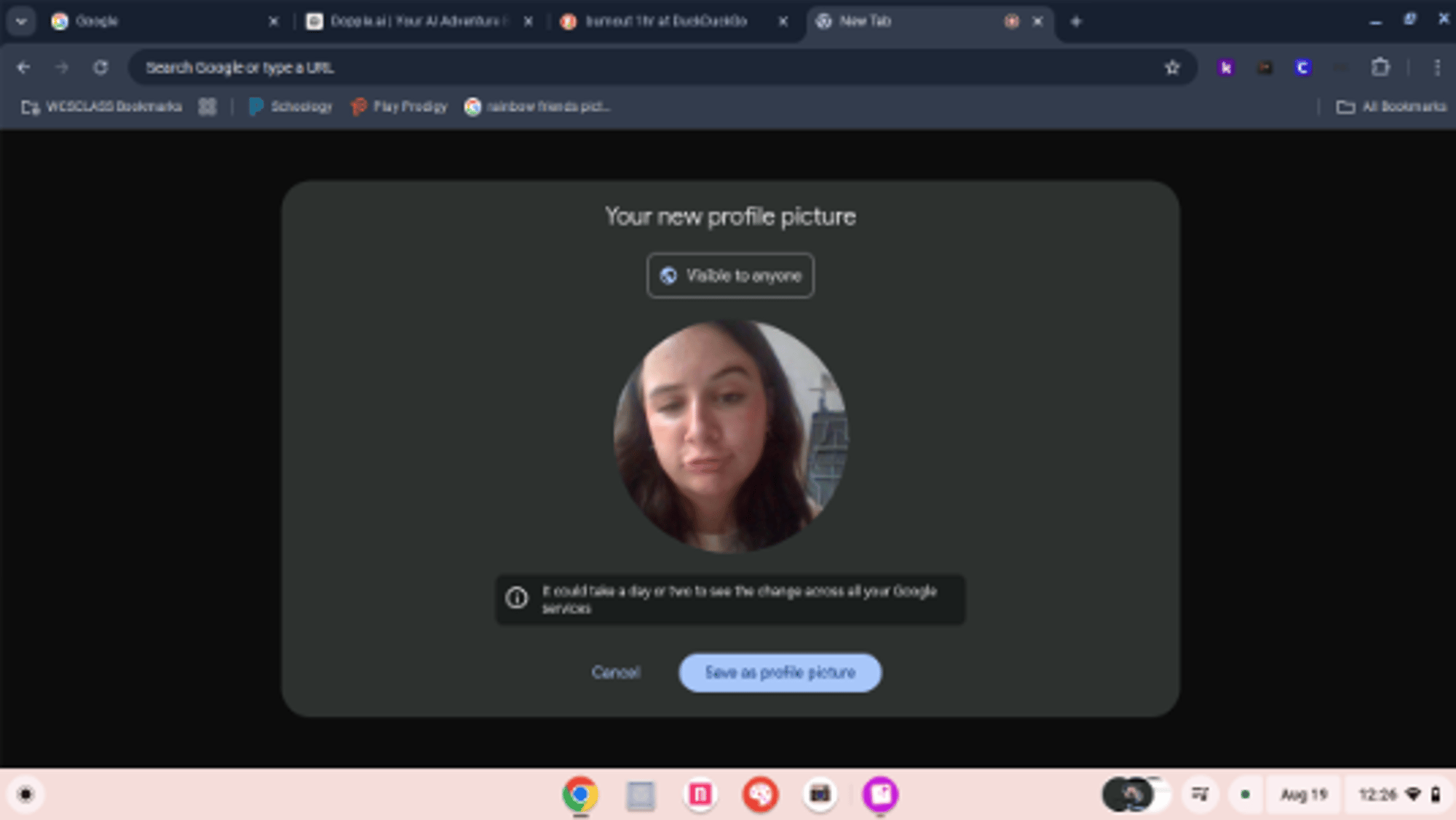Open the ChromeOS launcher button

coord(25,794)
